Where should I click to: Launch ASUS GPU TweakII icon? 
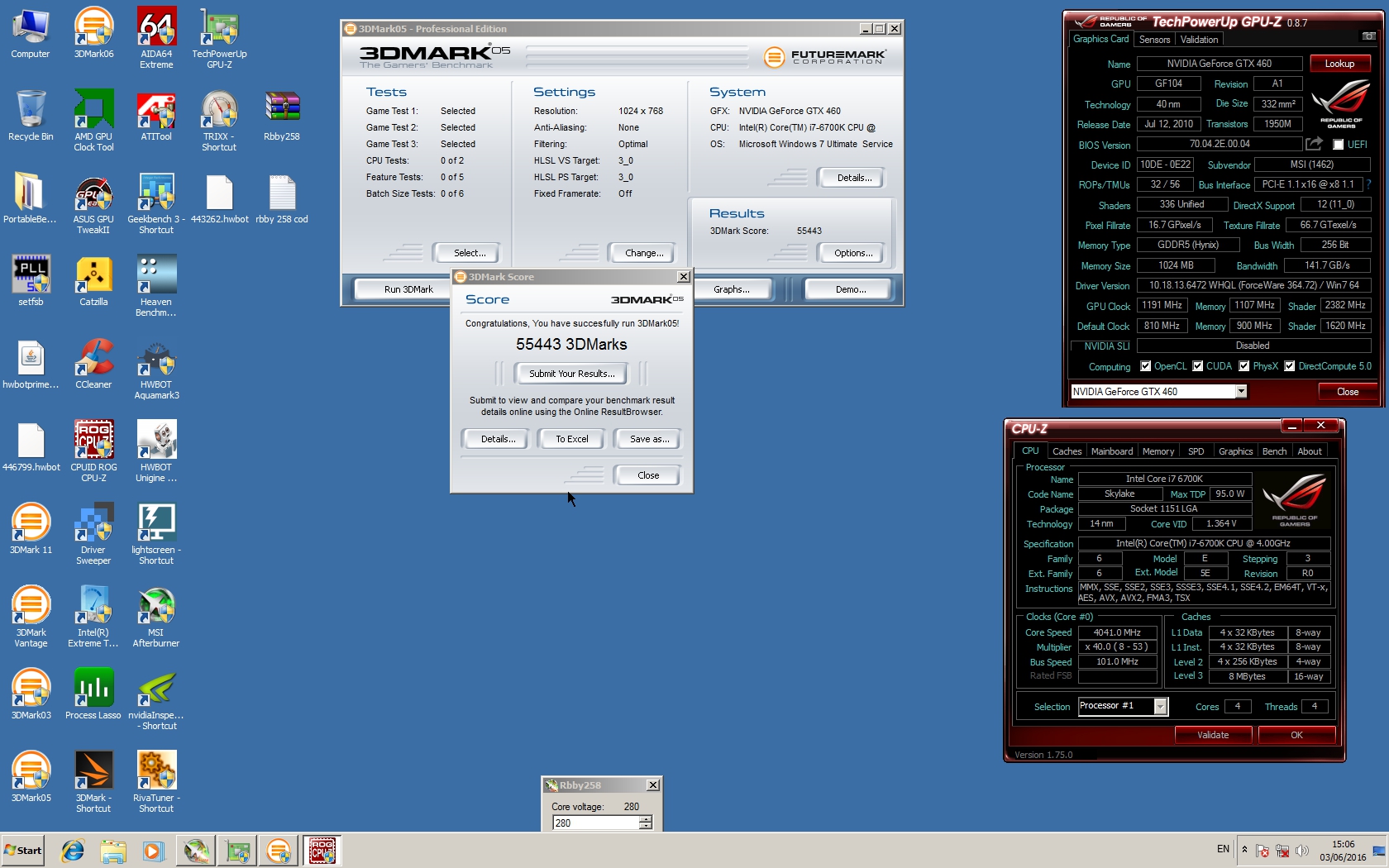click(x=93, y=204)
